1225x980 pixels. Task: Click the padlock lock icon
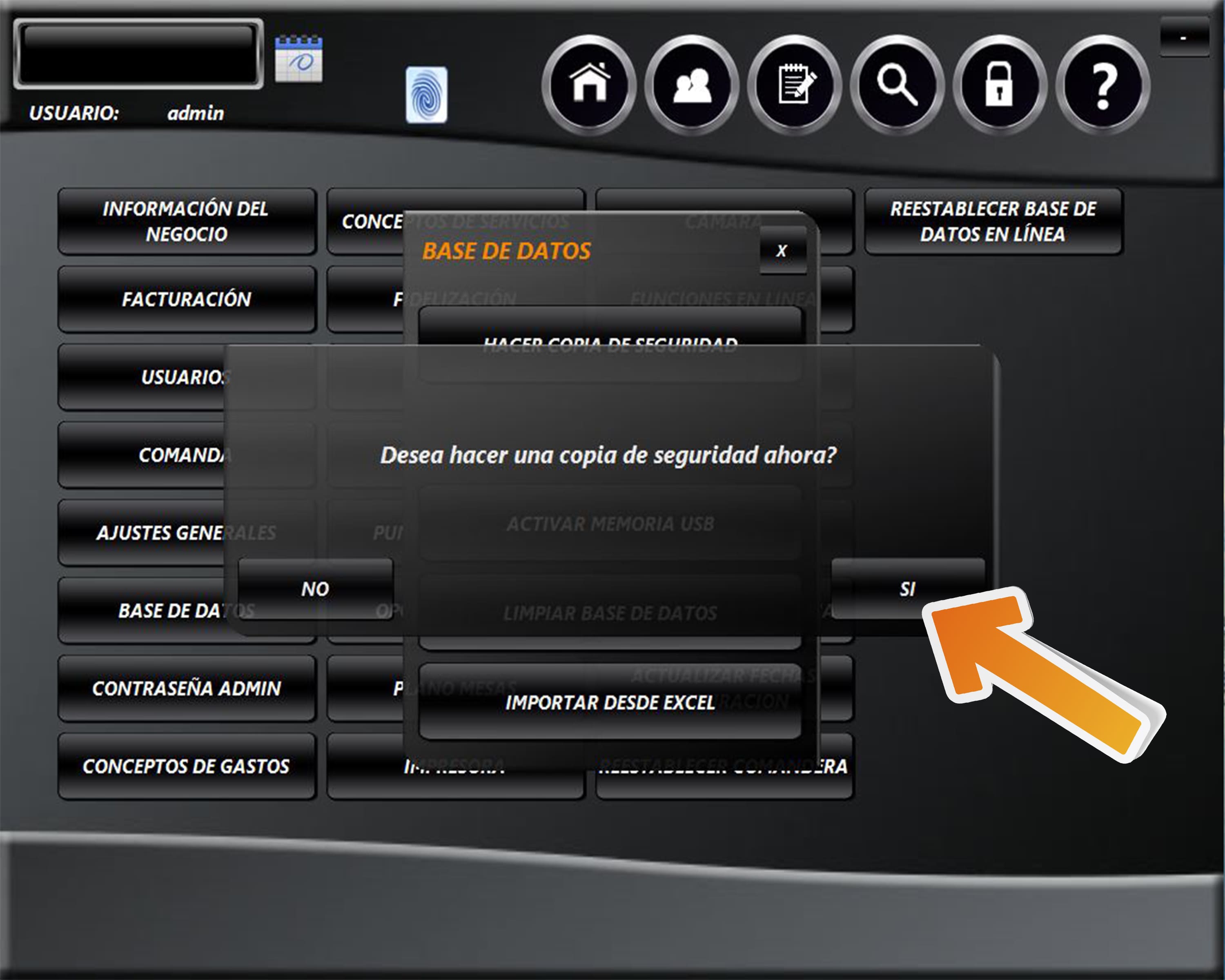(1000, 85)
